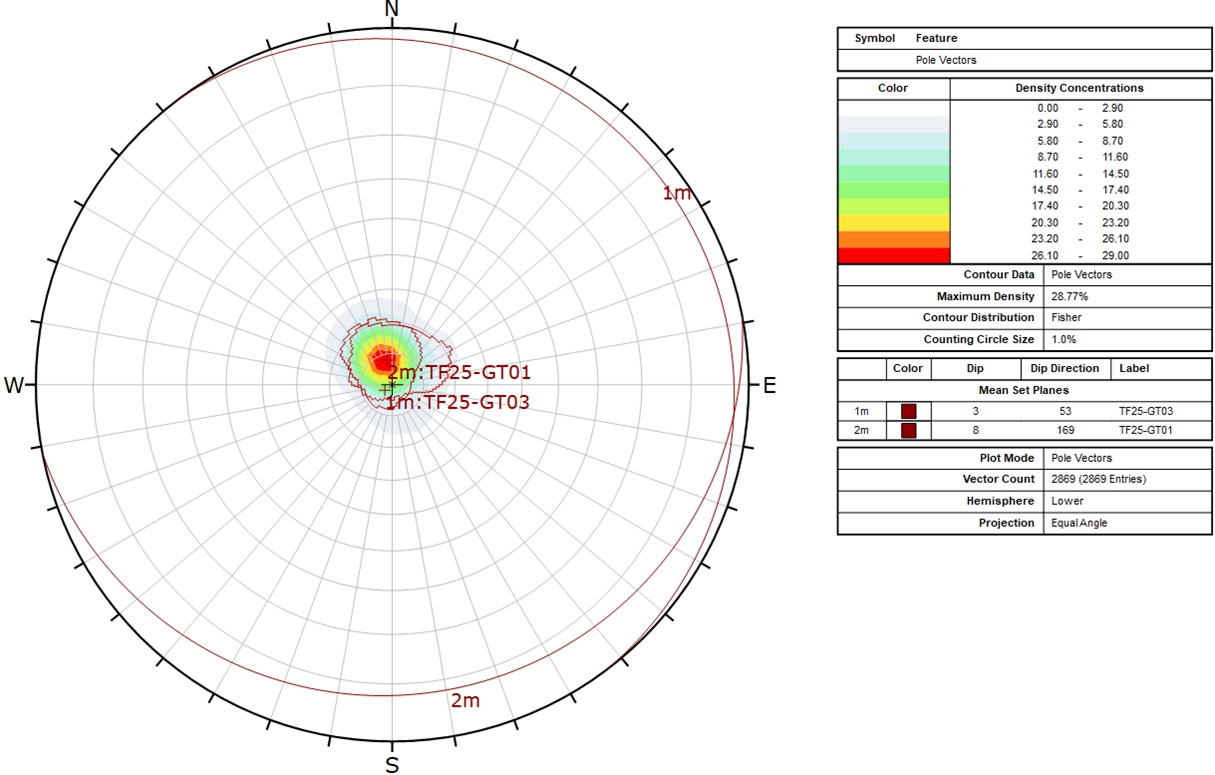Click the red 26.10 - 29.00 density swatch

pyautogui.click(x=893, y=256)
